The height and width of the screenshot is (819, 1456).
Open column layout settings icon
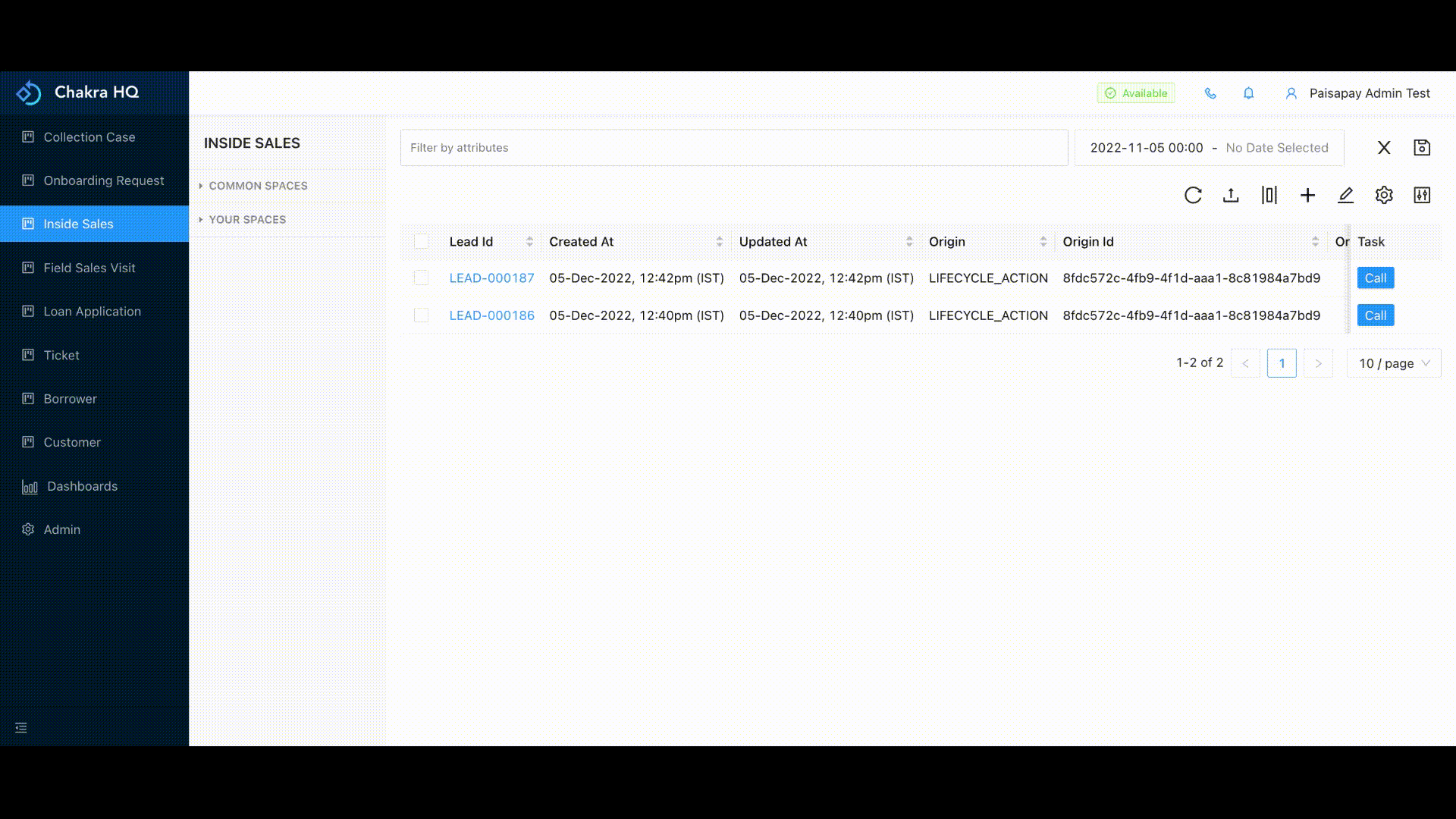click(1269, 195)
